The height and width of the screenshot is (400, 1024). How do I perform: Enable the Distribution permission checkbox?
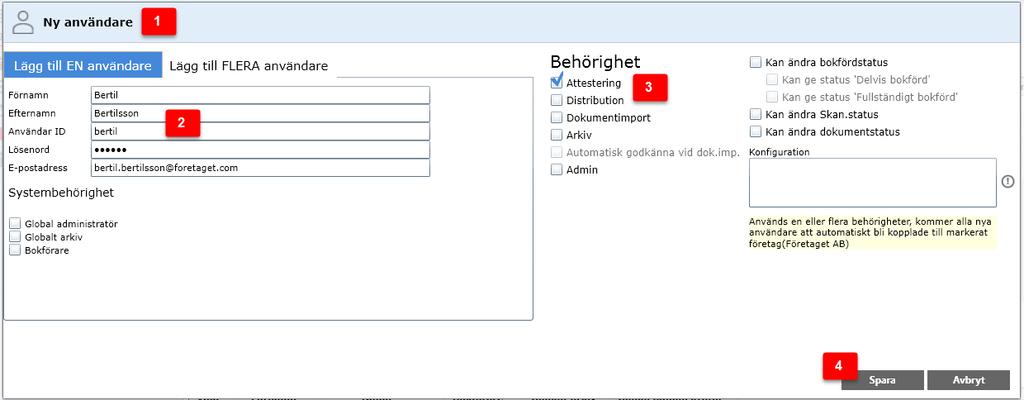tap(556, 100)
